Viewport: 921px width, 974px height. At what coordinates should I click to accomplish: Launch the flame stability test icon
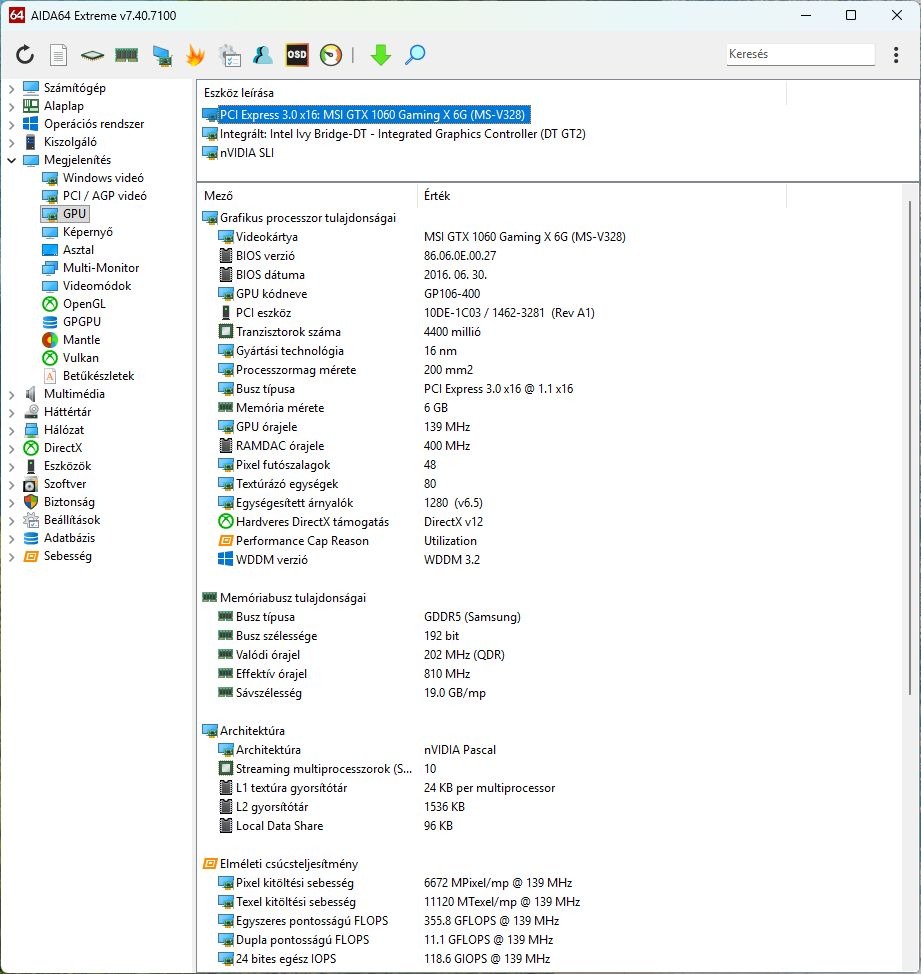pos(195,55)
